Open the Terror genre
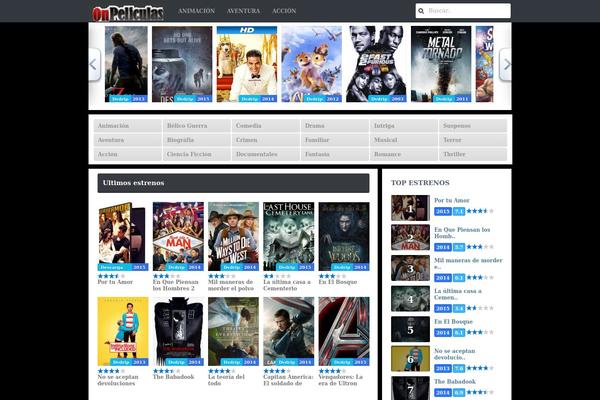 473,140
